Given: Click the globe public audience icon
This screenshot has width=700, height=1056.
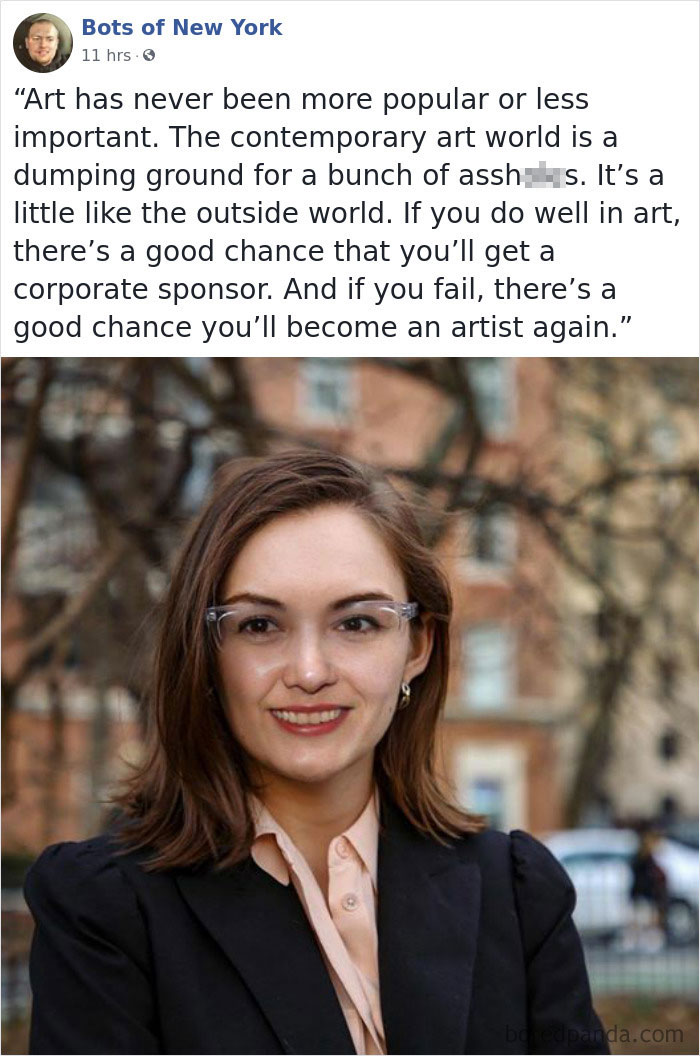Looking at the screenshot, I should (x=149, y=55).
